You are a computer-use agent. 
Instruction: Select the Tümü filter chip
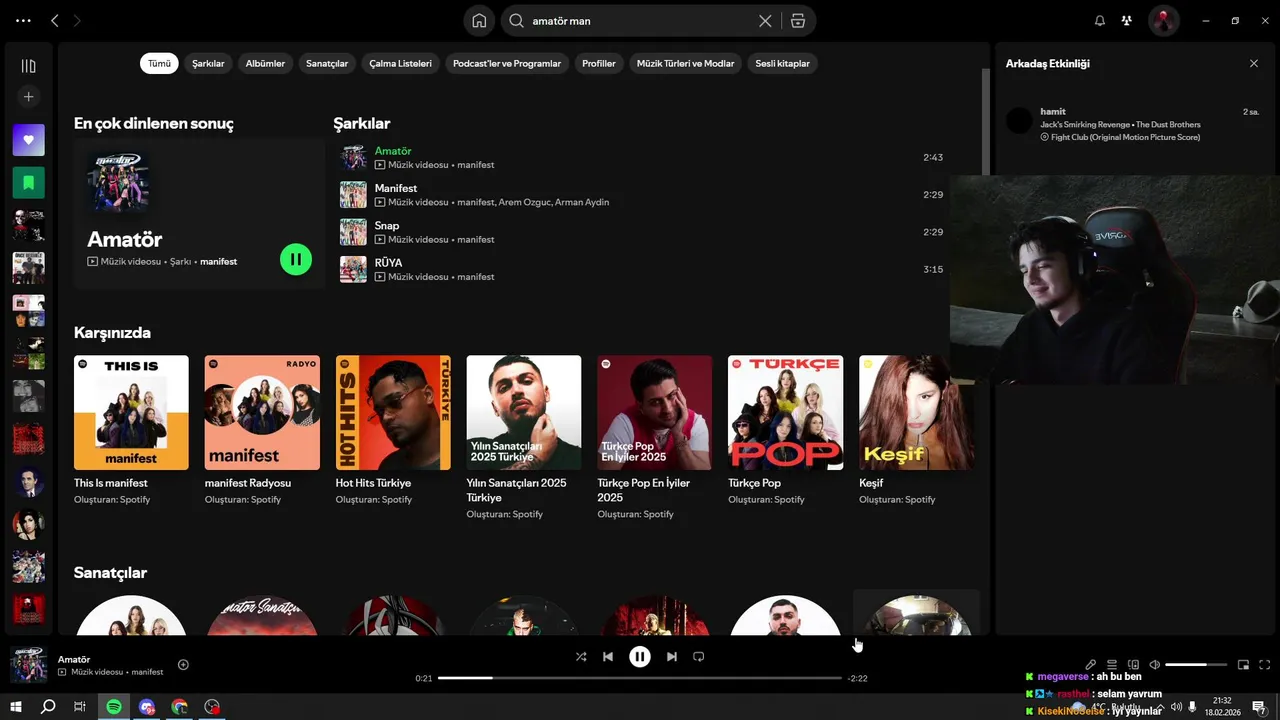[159, 63]
